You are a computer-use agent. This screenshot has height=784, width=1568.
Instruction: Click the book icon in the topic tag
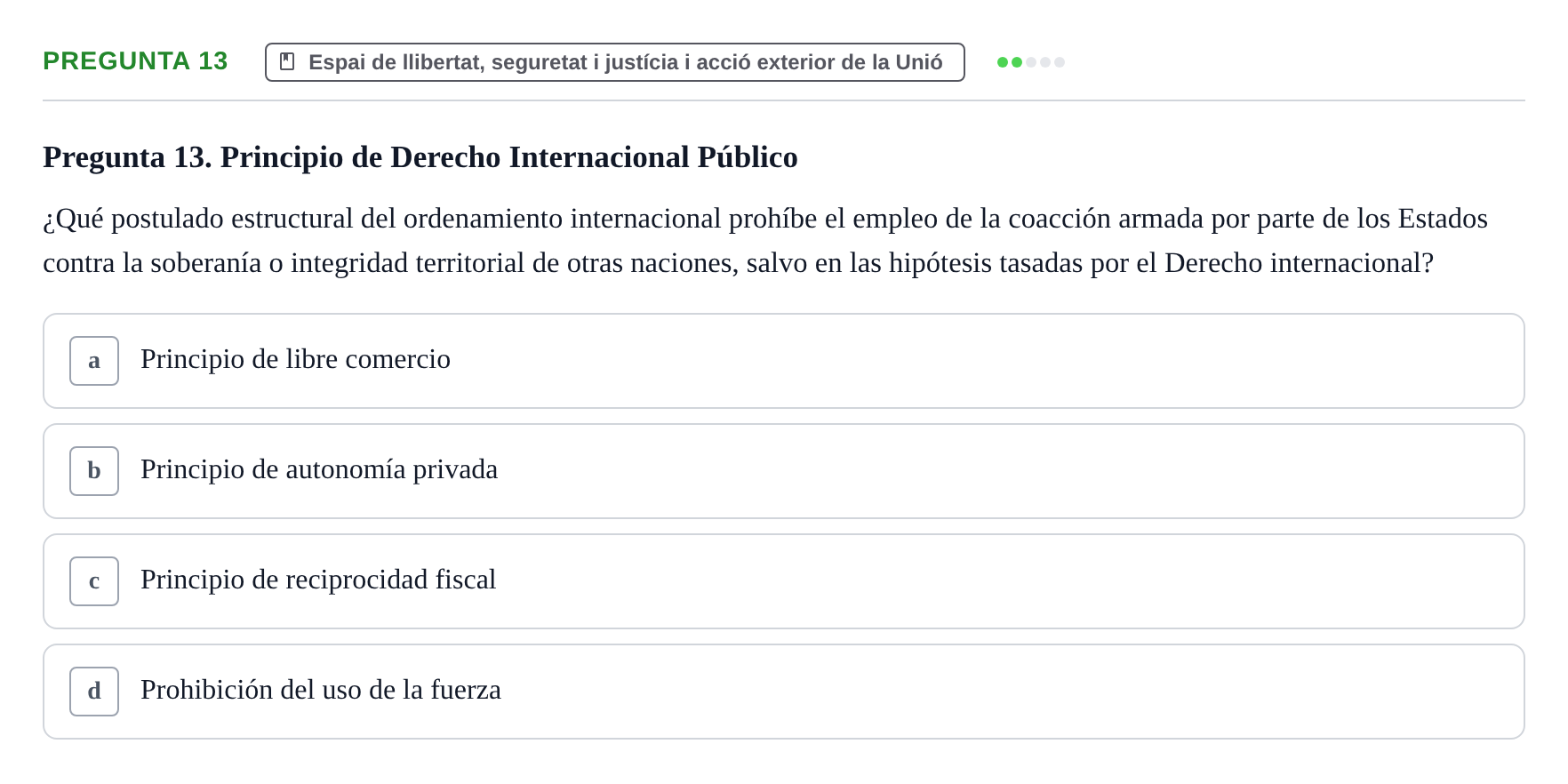(x=287, y=62)
